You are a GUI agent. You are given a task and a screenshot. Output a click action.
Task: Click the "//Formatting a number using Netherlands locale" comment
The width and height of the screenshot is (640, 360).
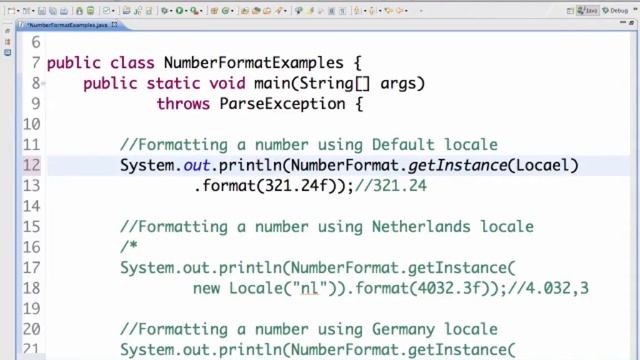tap(327, 227)
